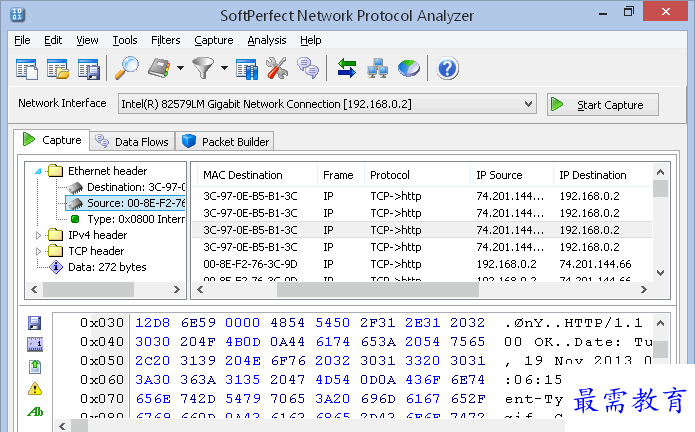Collapse the Ethernet header tree node
This screenshot has height=432, width=695.
[39, 171]
